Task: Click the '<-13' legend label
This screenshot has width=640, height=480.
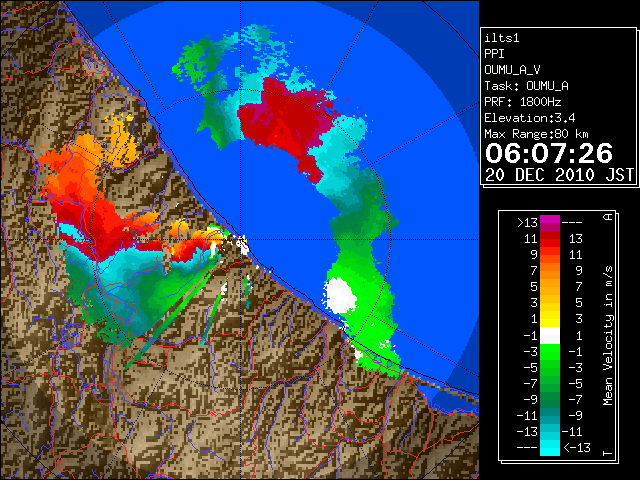Action: coord(576,447)
